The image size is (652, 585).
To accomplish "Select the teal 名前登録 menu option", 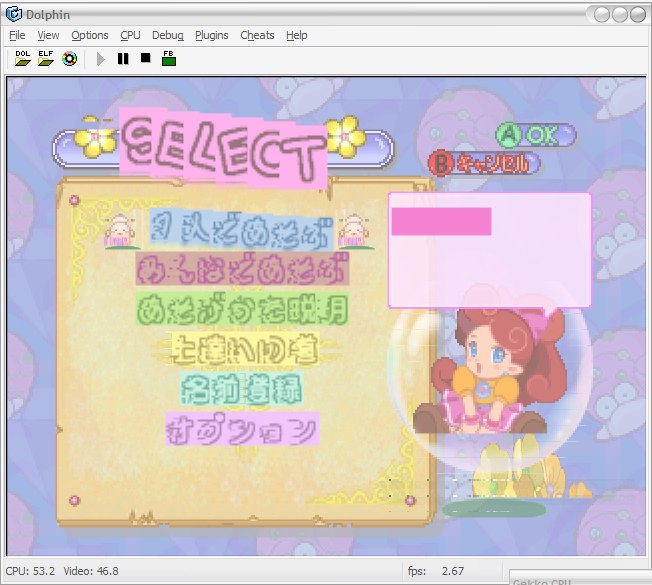I will point(242,389).
